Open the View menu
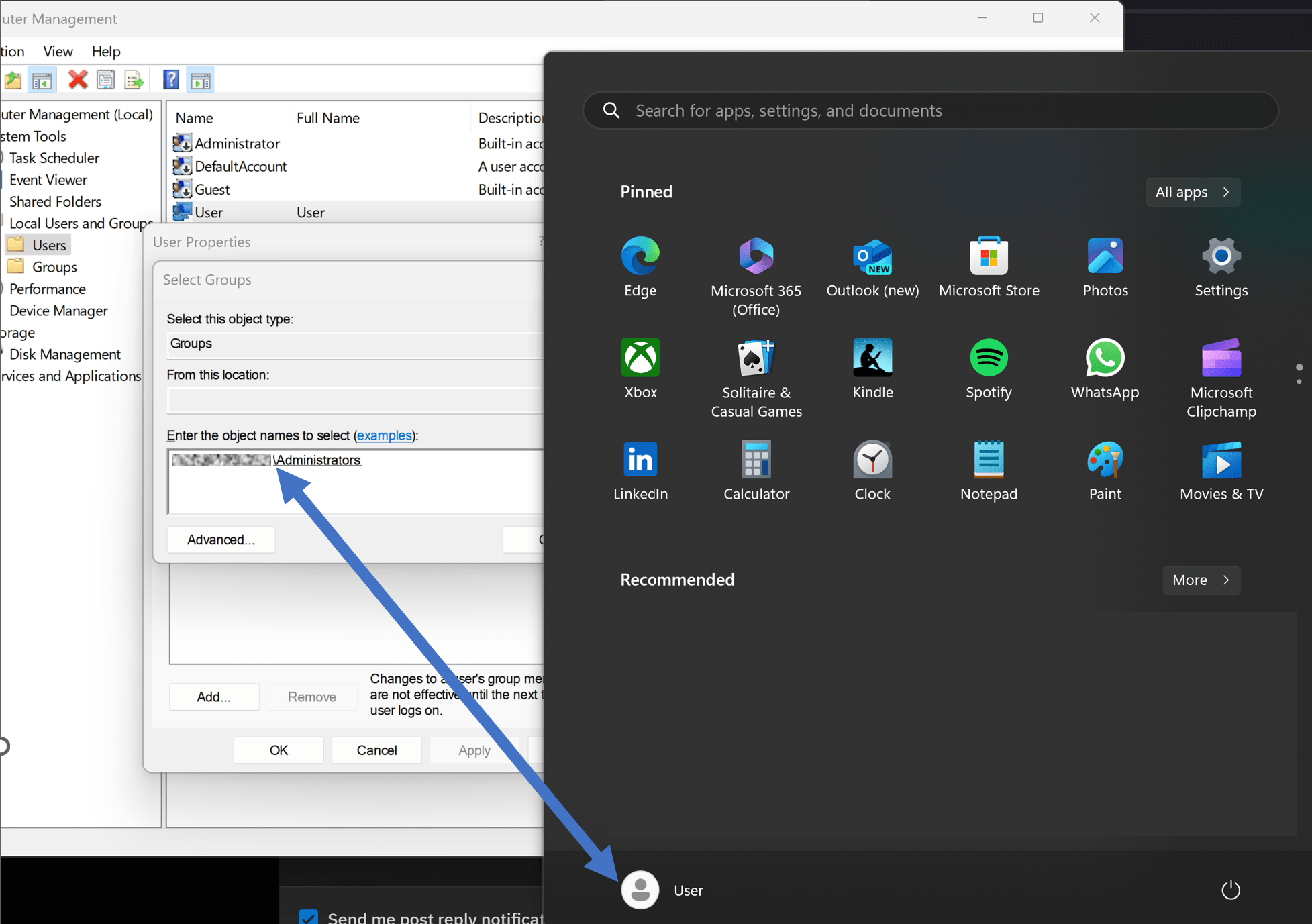Viewport: 1312px width, 924px height. [58, 51]
